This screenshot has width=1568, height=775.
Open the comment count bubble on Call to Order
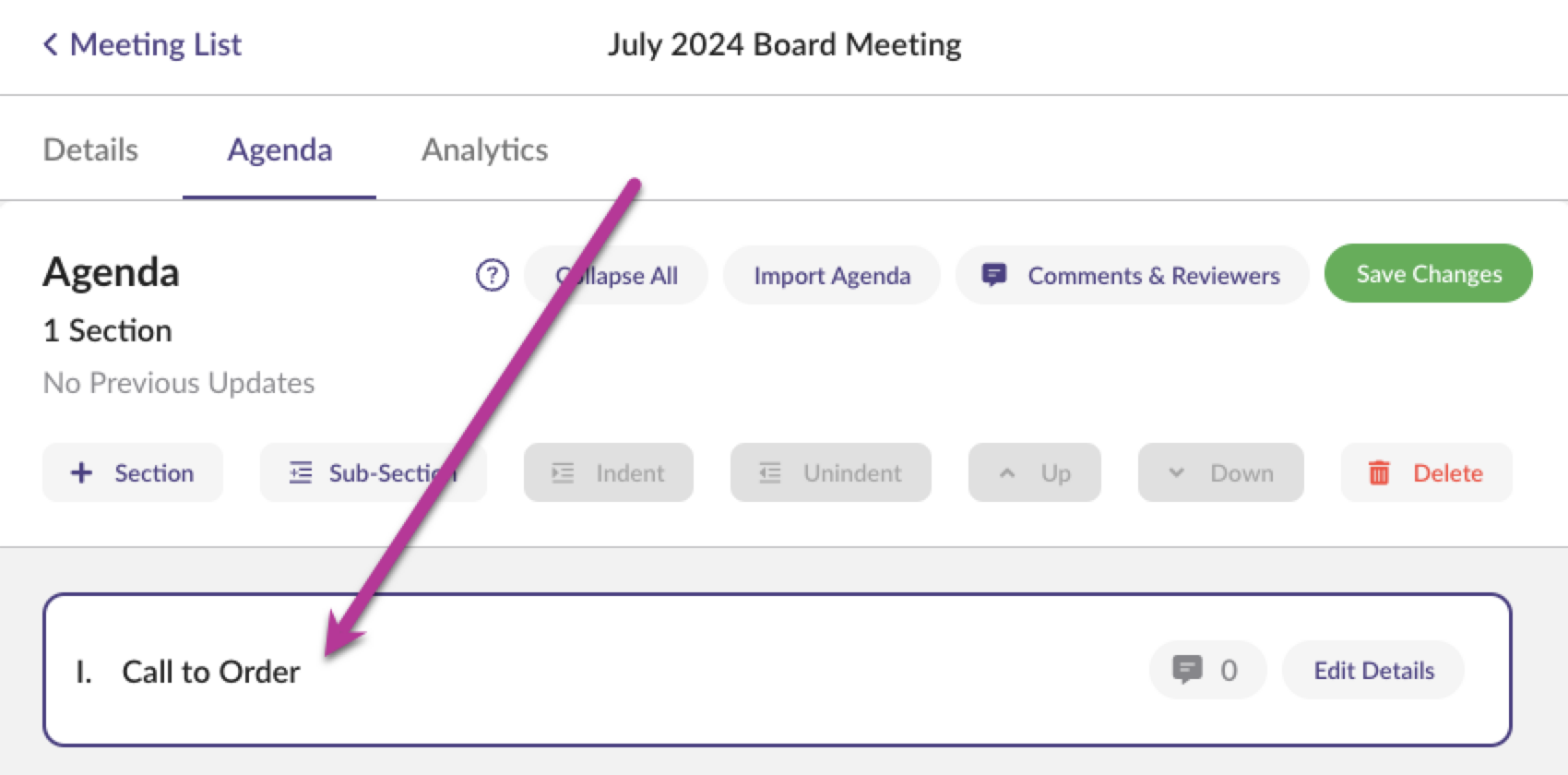point(1207,670)
